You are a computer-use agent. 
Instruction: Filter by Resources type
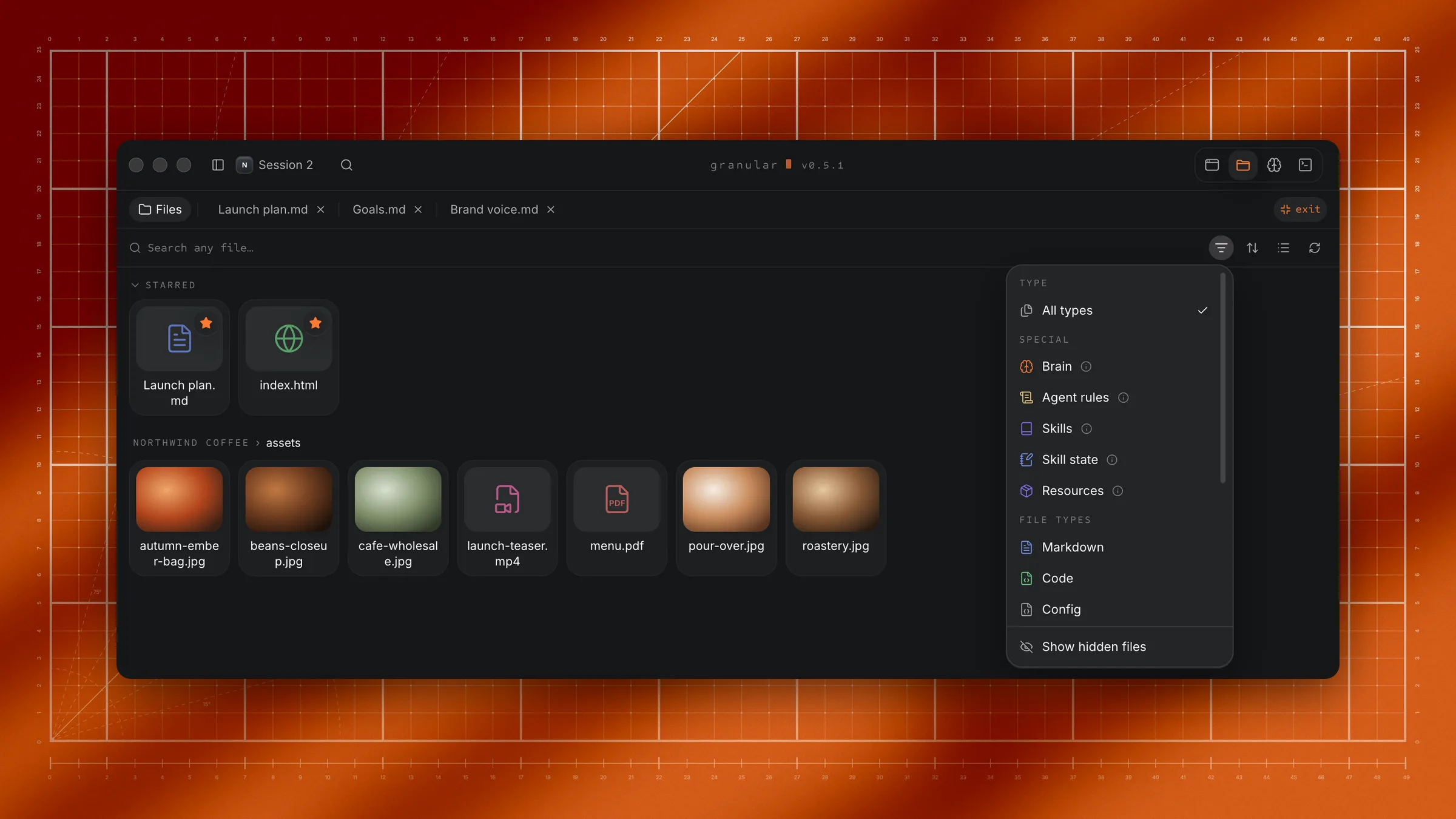1115,491
